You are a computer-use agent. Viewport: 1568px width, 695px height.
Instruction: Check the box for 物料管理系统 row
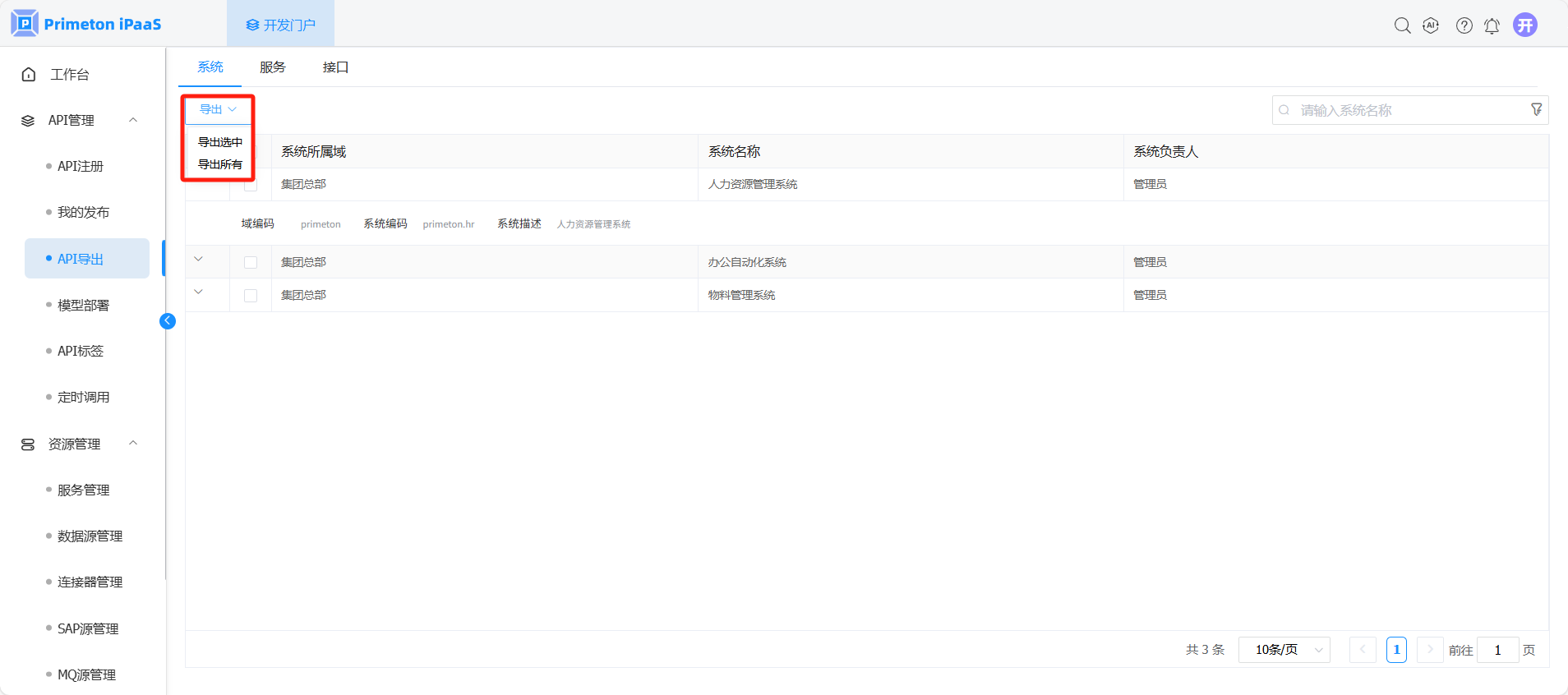pos(251,295)
